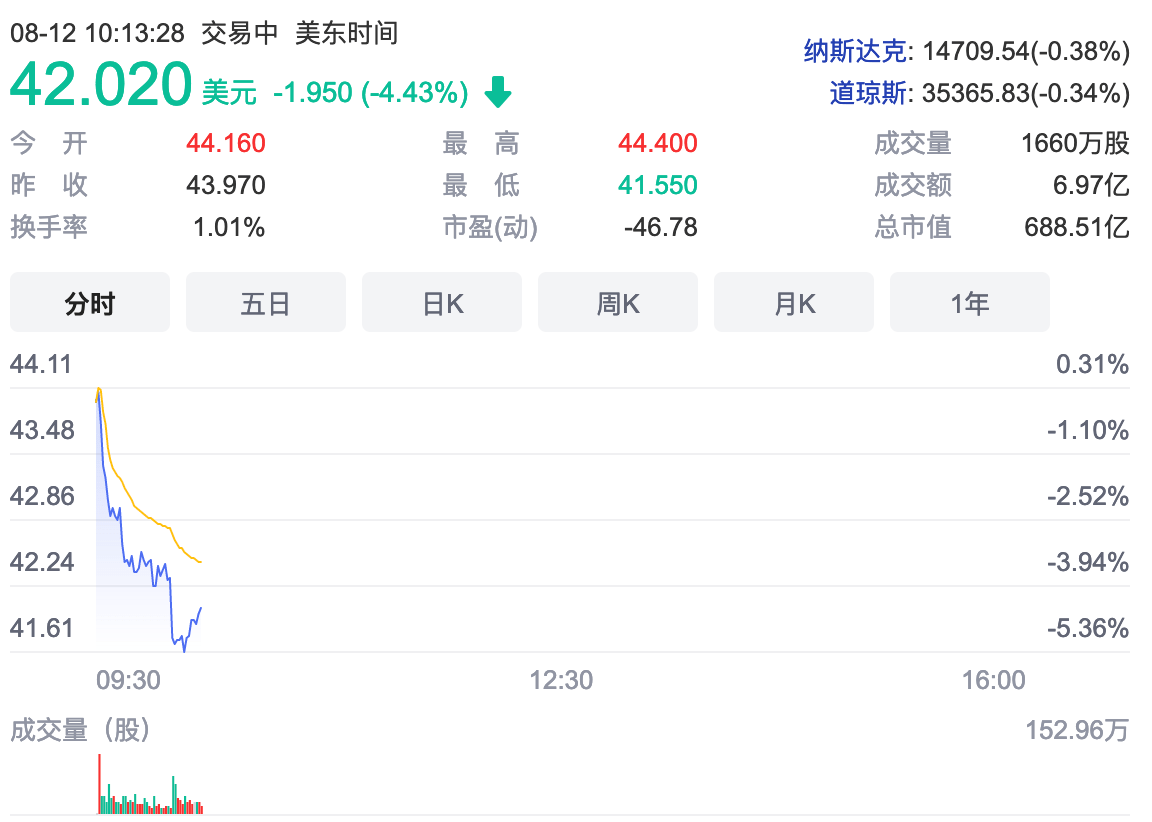1152x822 pixels.
Task: Click the current price 42.020
Action: tap(101, 84)
